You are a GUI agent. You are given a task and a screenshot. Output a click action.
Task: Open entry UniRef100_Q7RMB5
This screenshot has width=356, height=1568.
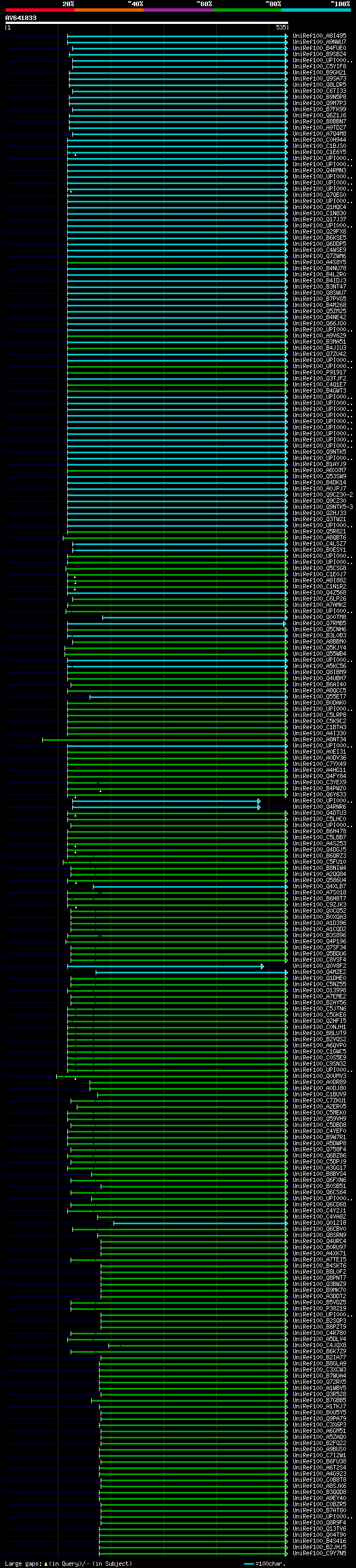pos(319,624)
